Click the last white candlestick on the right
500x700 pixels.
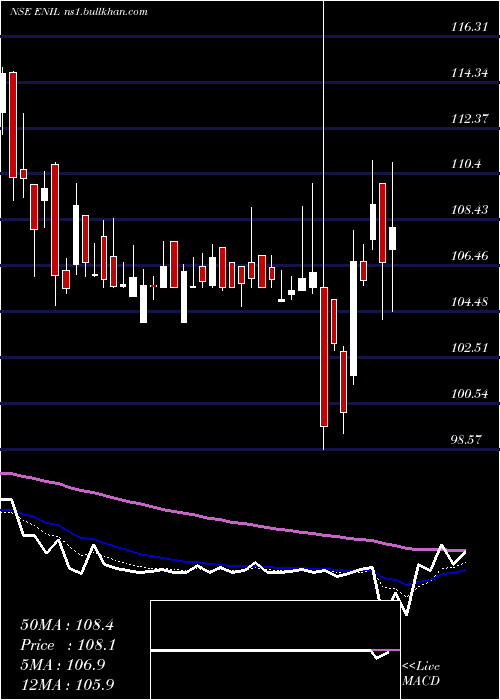[x=392, y=238]
